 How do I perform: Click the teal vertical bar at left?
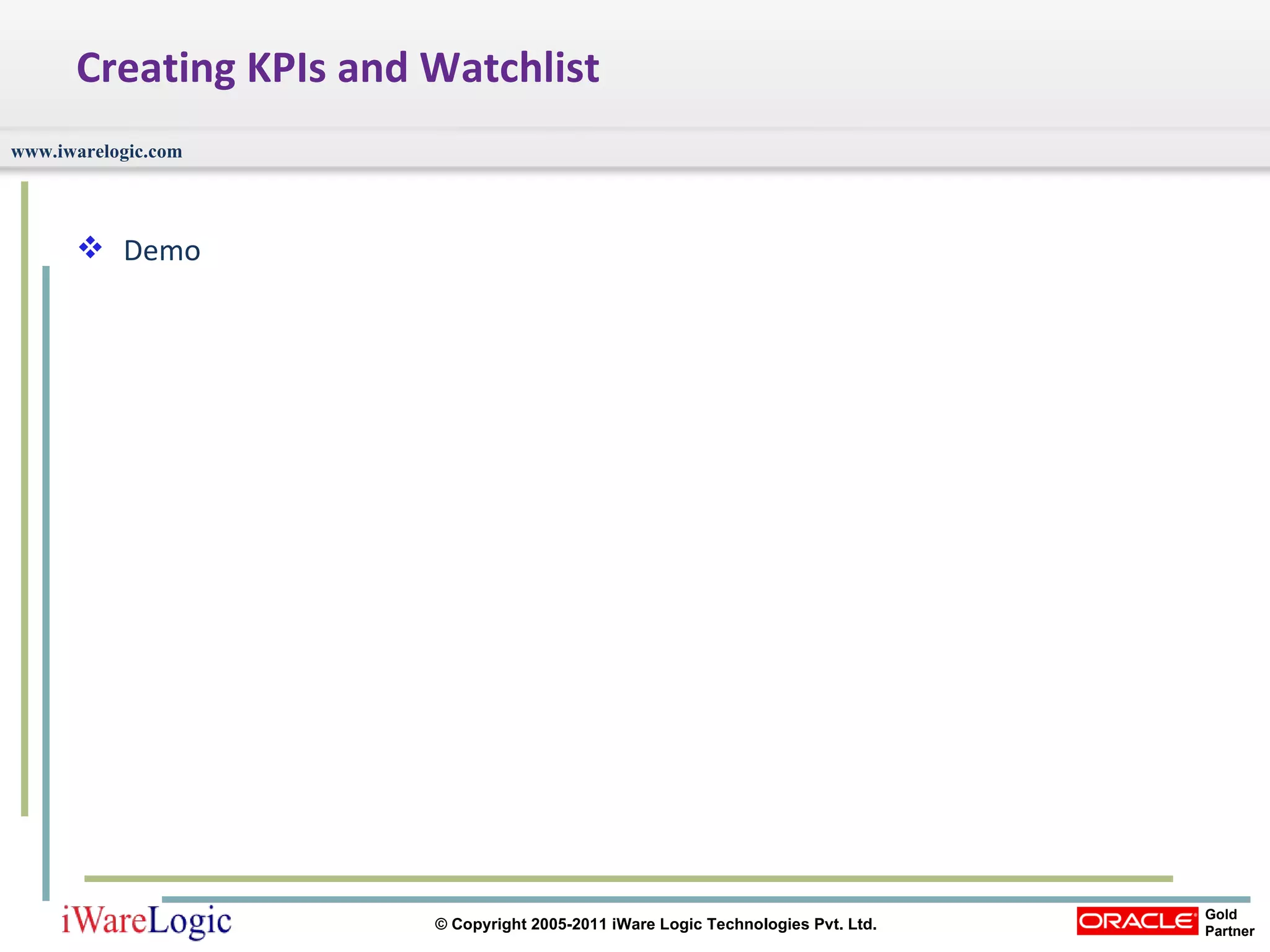[46, 583]
